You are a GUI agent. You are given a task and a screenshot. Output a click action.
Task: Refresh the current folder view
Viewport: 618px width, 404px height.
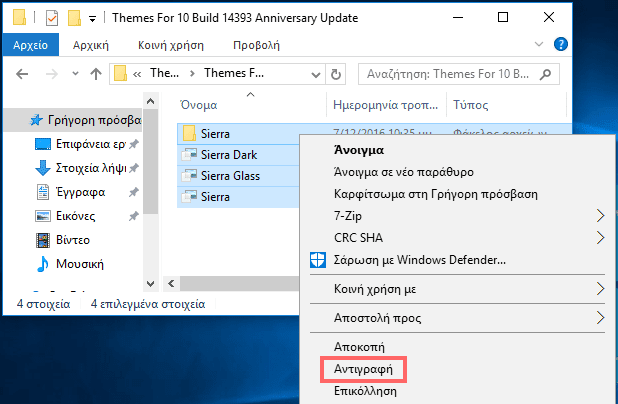(x=336, y=73)
